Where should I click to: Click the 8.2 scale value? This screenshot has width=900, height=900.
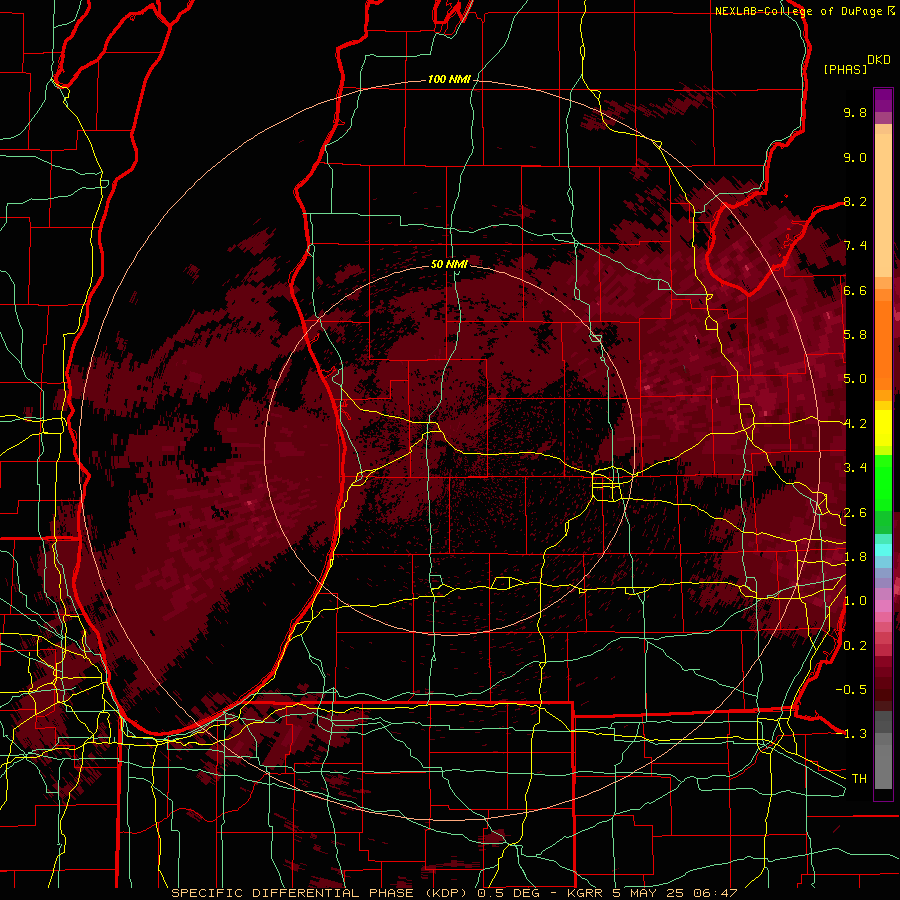point(855,201)
